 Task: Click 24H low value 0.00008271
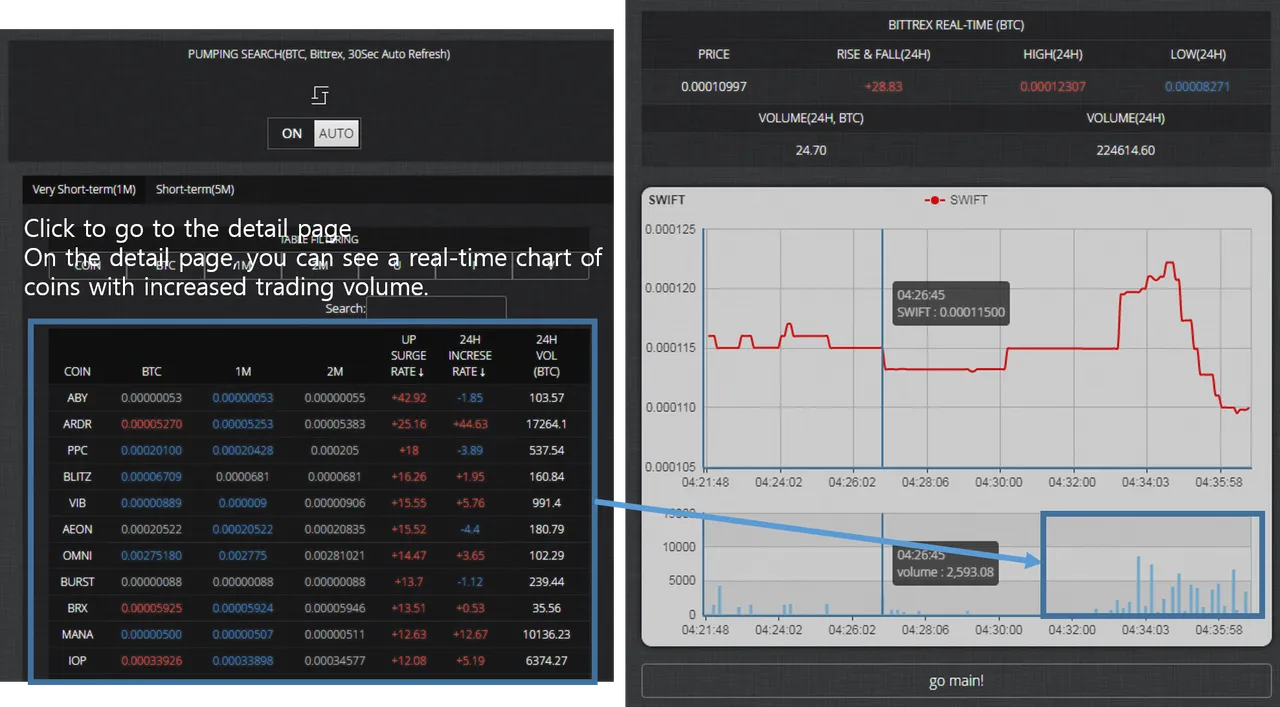(1198, 86)
